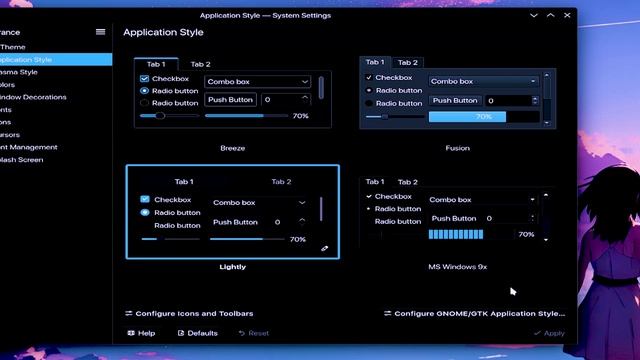
Task: Open Combo box in Fusion preview
Action: pos(483,81)
